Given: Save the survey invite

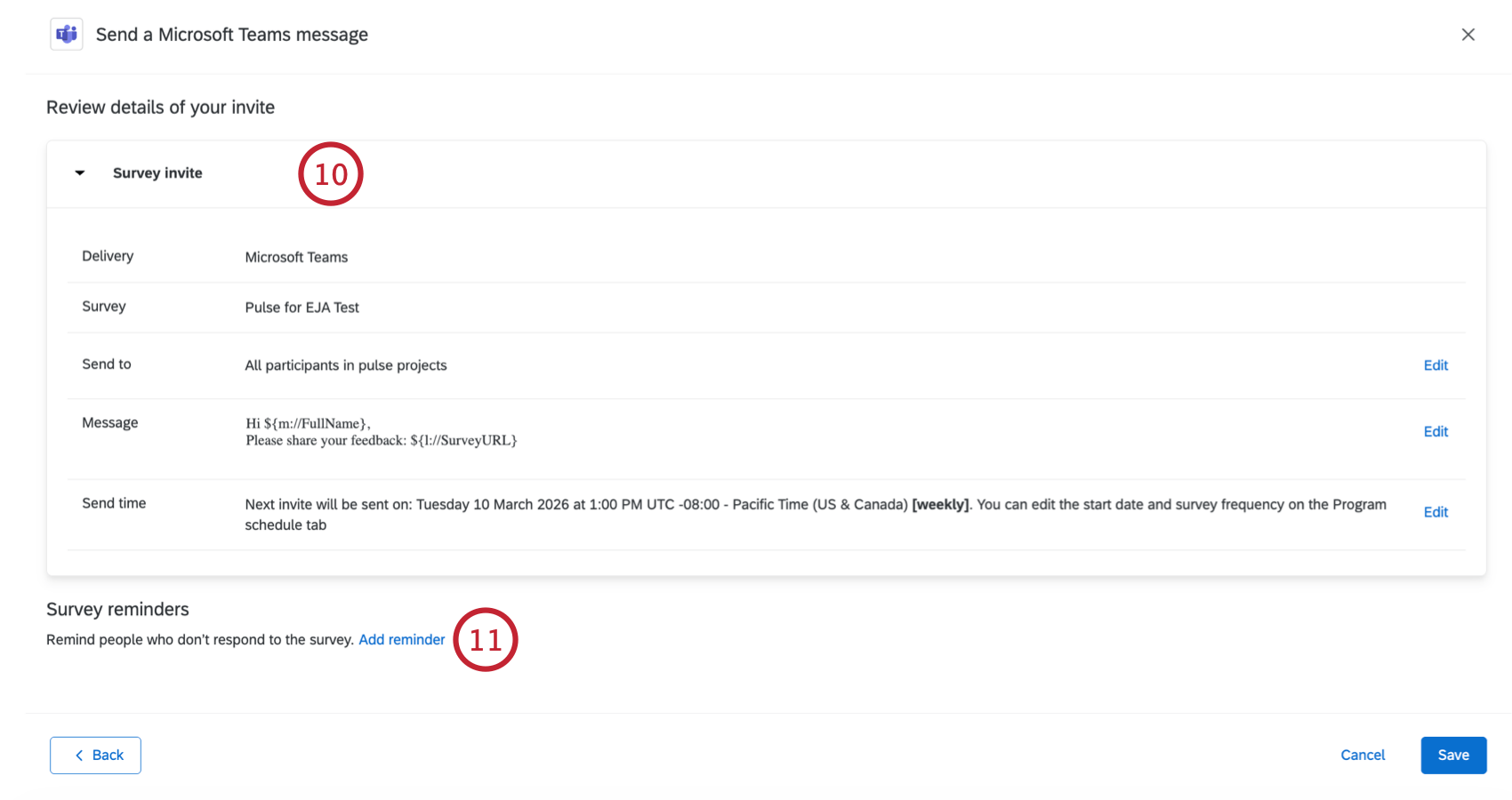Looking at the screenshot, I should tap(1452, 756).
